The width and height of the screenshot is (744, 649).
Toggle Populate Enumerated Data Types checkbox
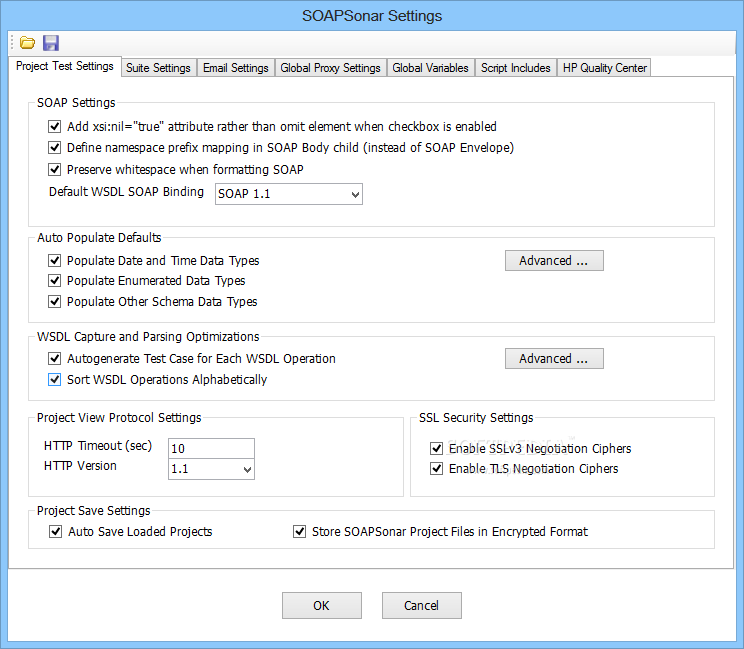coord(55,280)
